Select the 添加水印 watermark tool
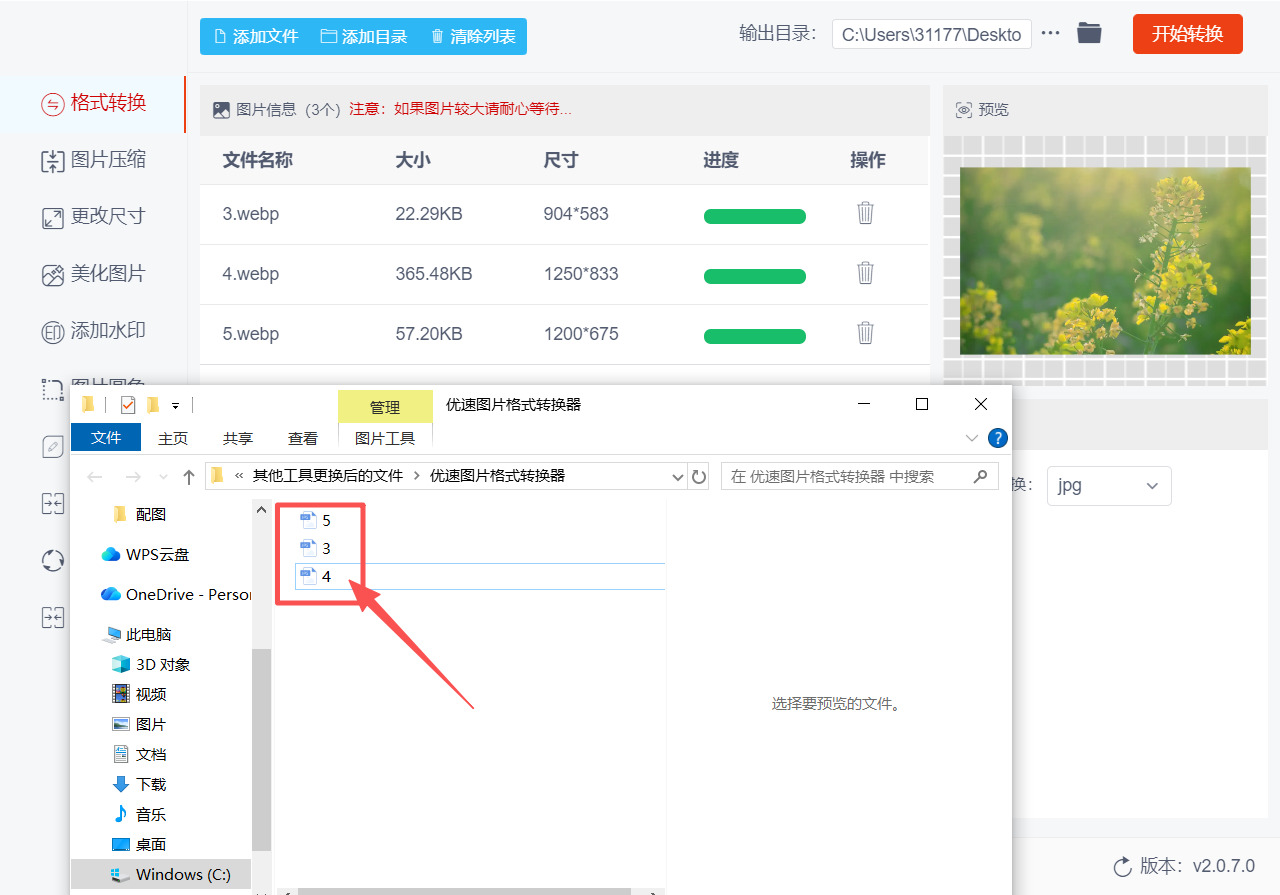 93,331
